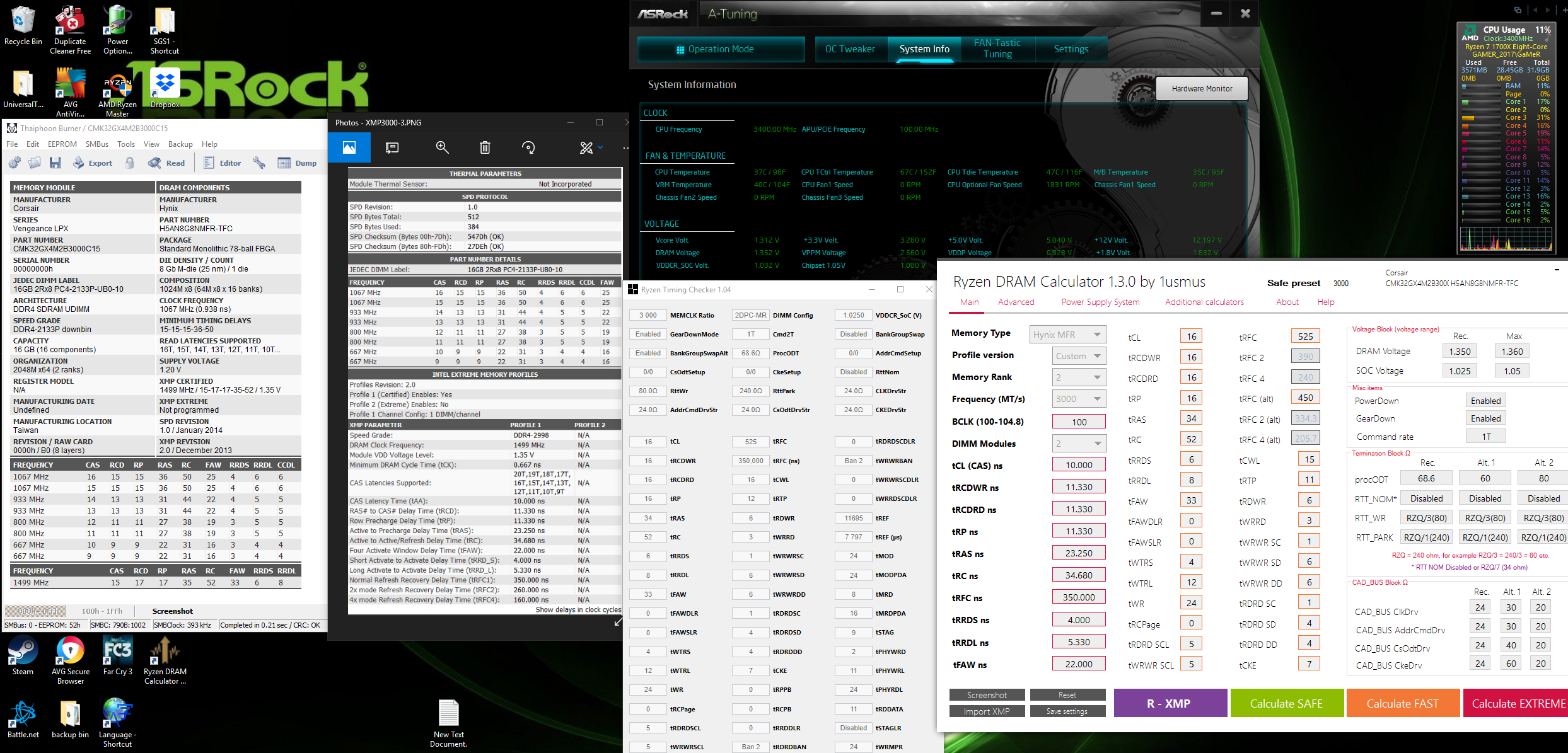Click Reset button in DRAM Calculator
Viewport: 1568px width, 753px height.
coord(1067,694)
